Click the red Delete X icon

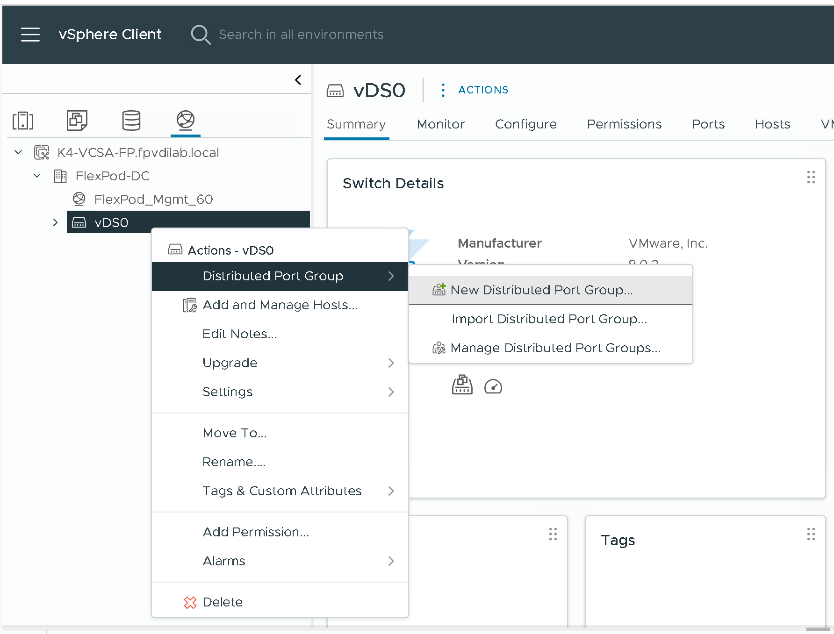[190, 602]
